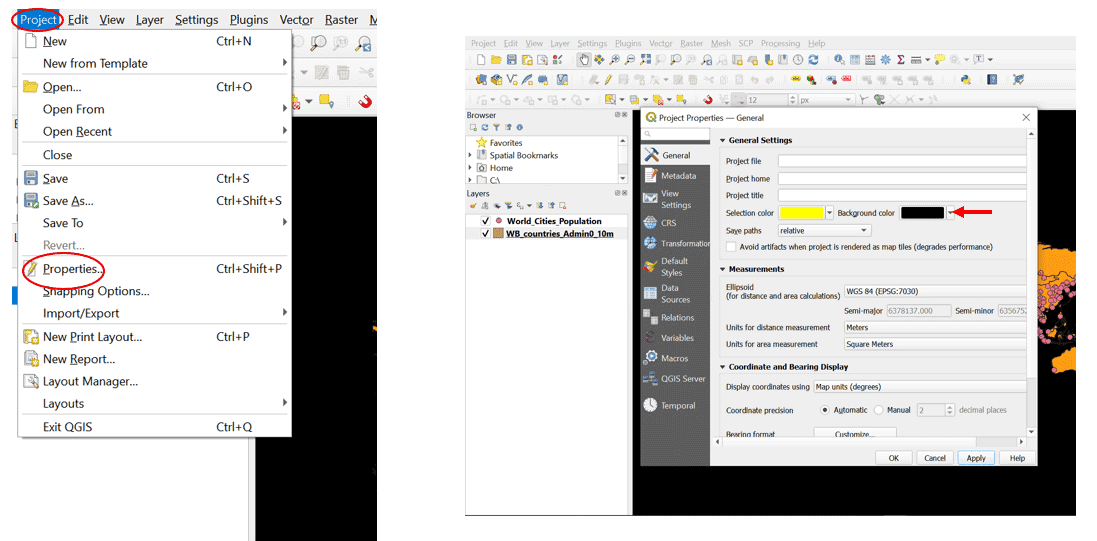Open Relations section in Project Properties
Screen dimensions: 1097x541
tap(675, 318)
